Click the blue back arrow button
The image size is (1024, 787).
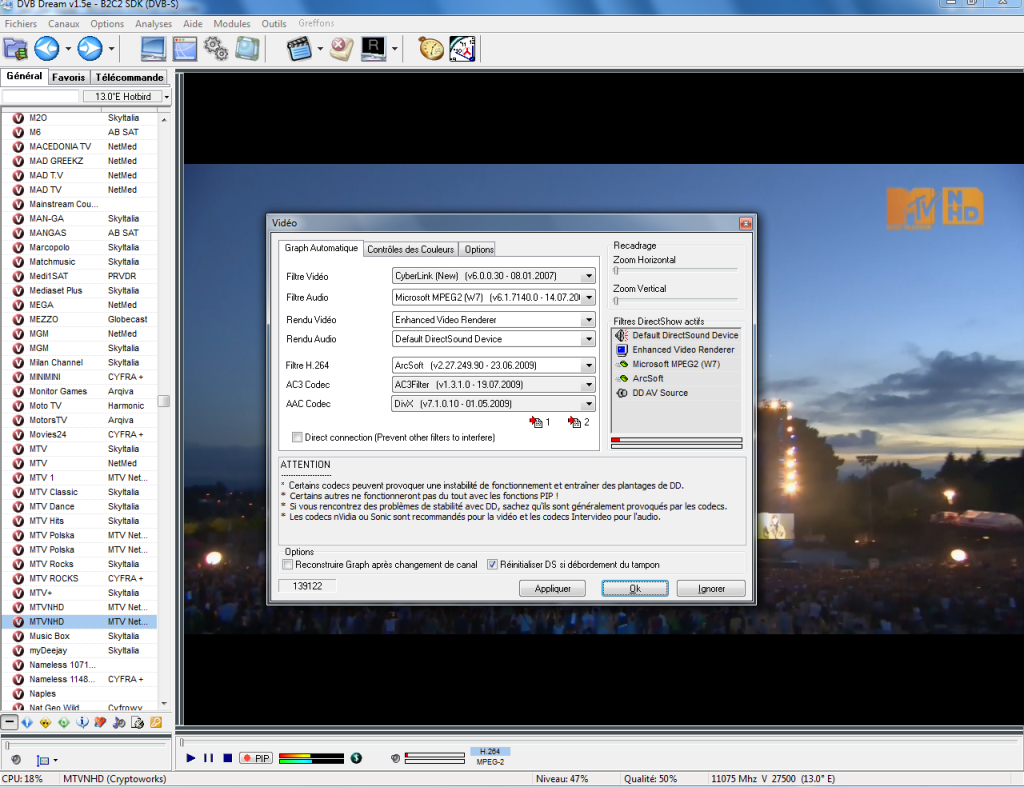pos(46,49)
